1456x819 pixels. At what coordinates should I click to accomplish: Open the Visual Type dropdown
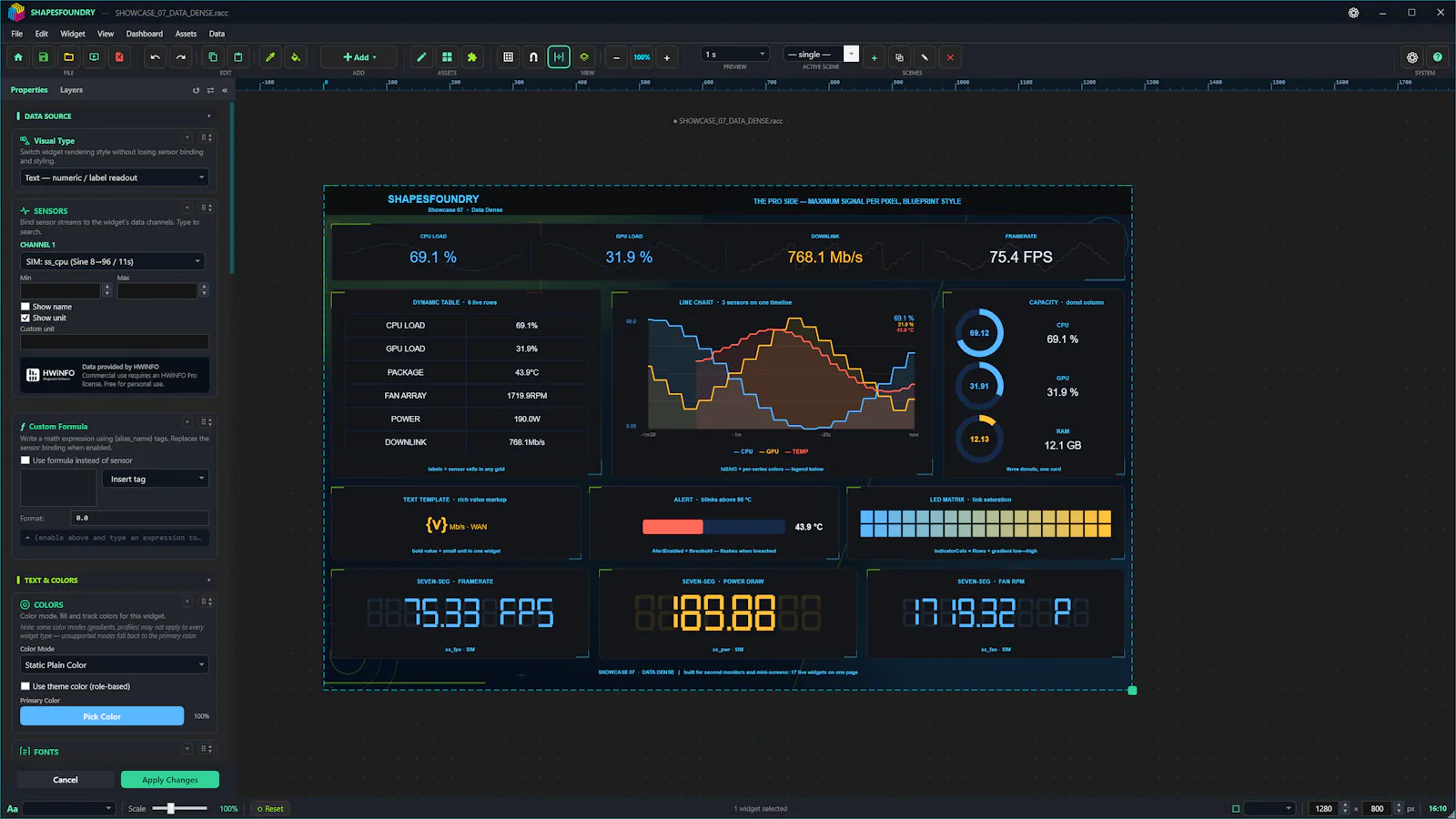(115, 177)
